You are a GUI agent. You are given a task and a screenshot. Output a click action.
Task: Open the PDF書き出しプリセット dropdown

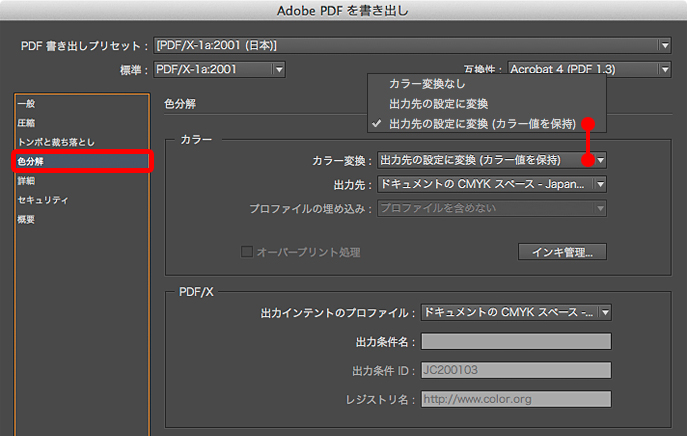coord(412,45)
